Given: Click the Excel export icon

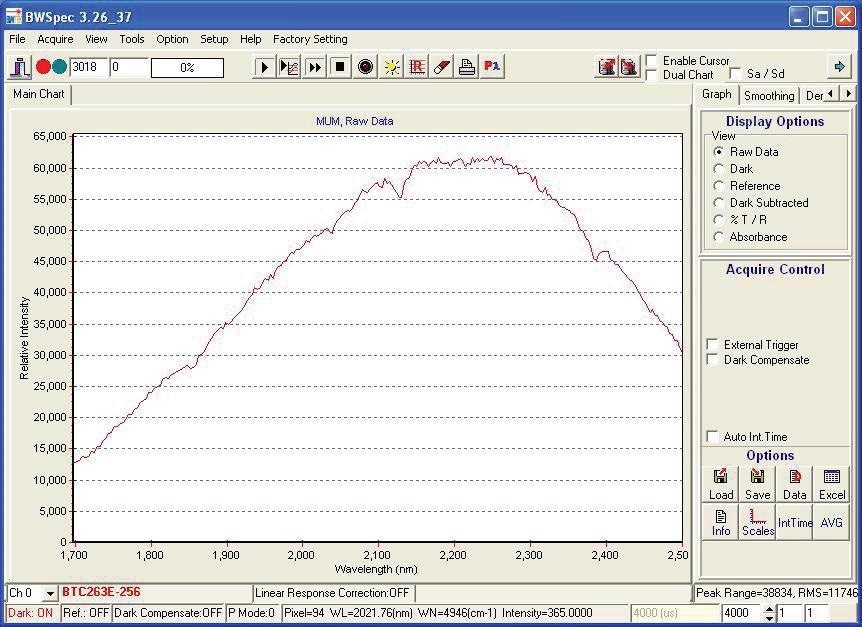Looking at the screenshot, I should coord(831,484).
